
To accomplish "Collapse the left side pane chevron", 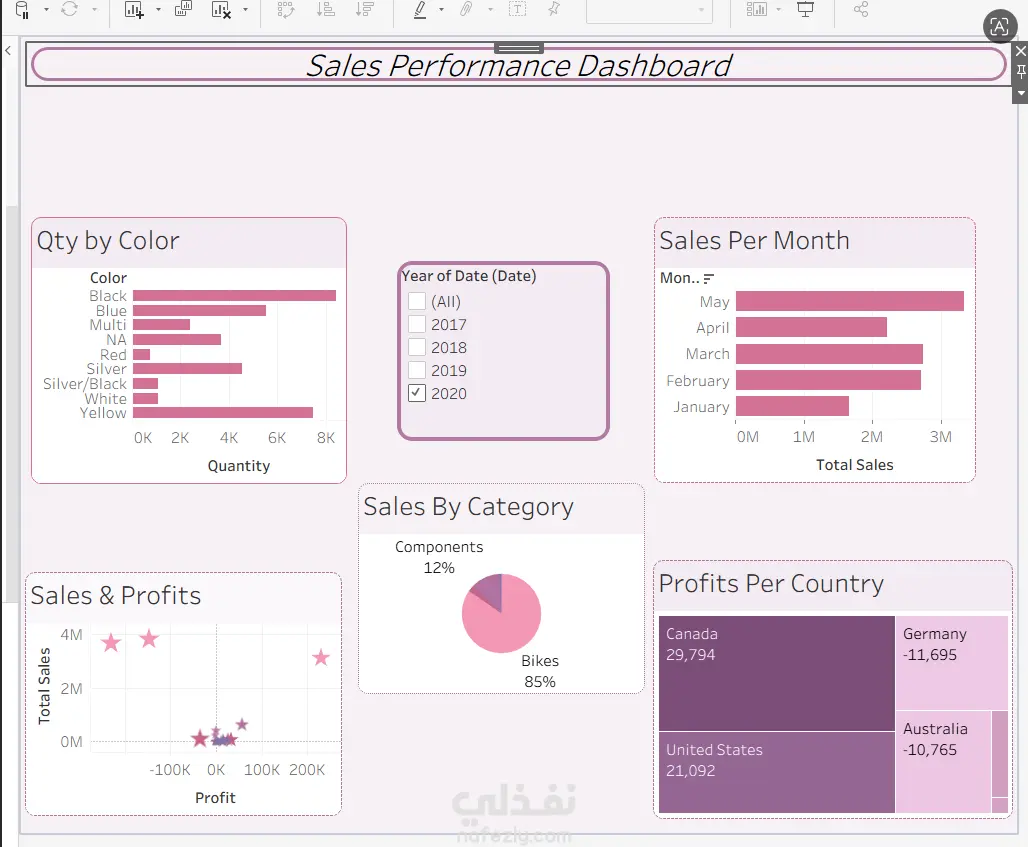I will click(8, 50).
